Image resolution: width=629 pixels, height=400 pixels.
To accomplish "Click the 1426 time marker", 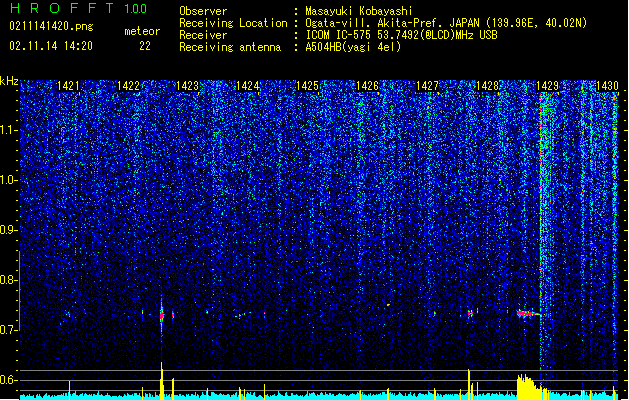I will (367, 86).
